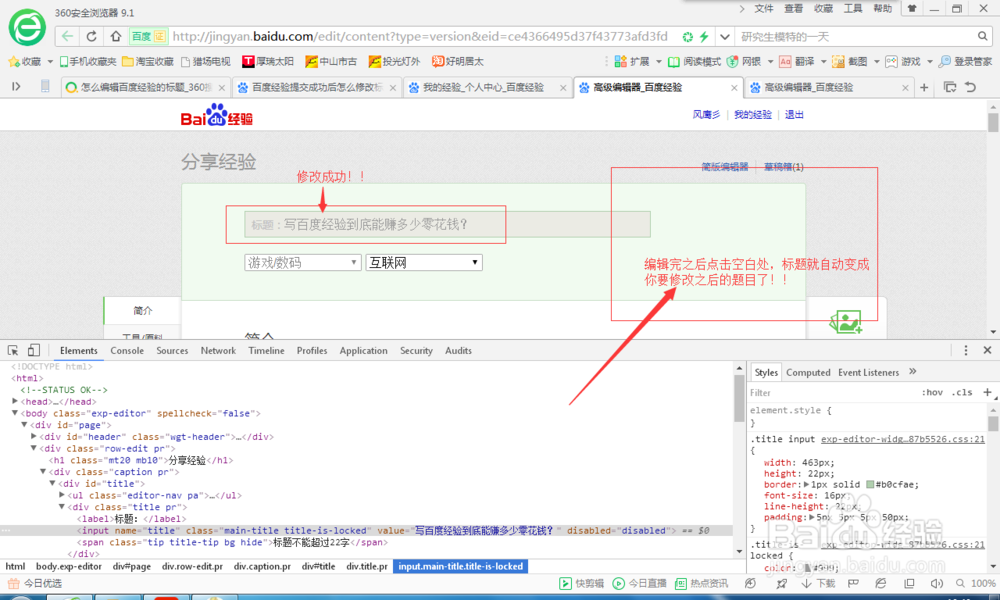1000x600 pixels.
Task: Click the search magnifier in search box
Action: (983, 36)
